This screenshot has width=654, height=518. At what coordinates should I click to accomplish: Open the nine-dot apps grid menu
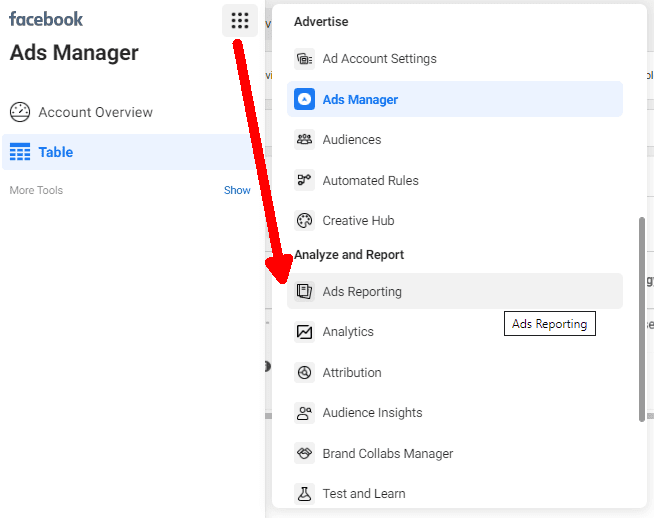click(239, 20)
